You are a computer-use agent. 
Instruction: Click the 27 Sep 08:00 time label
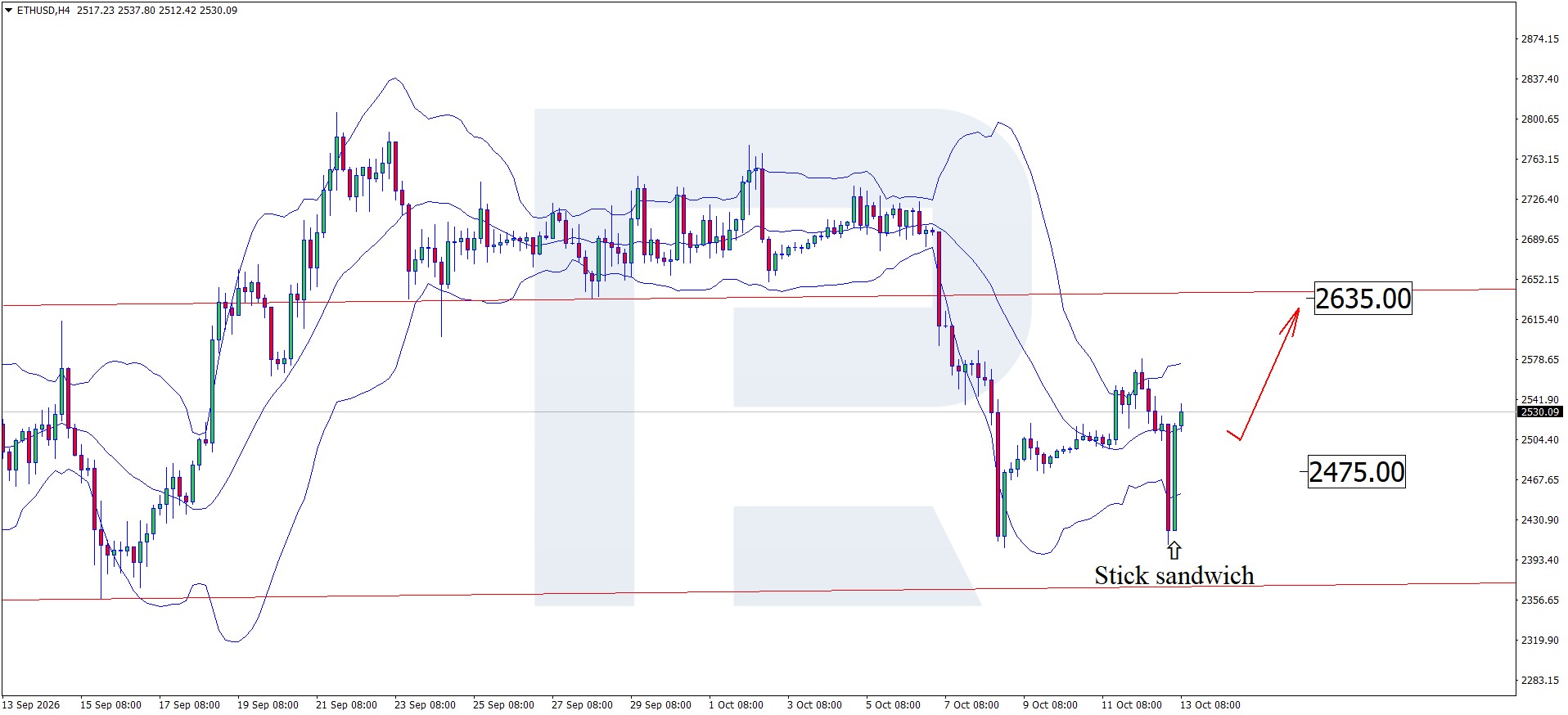582,705
